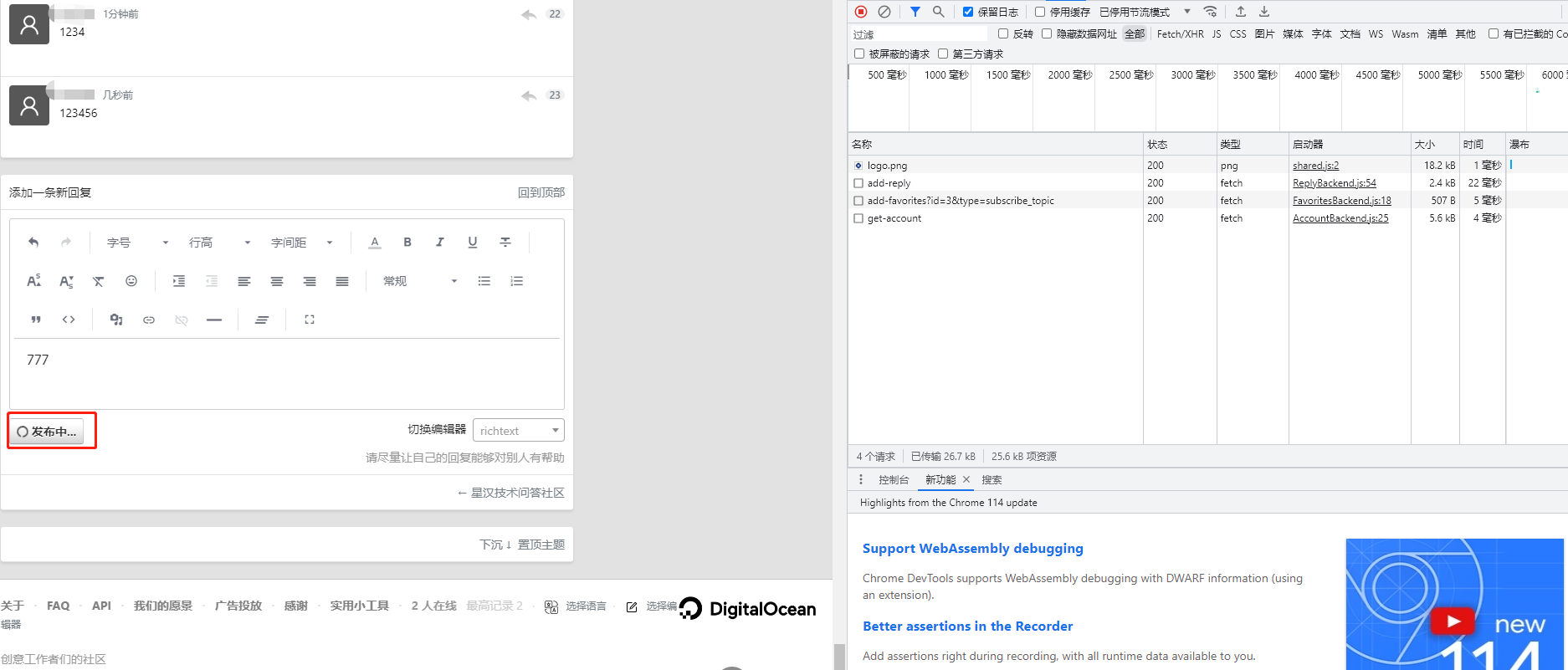Viewport: 1568px width, 670px height.
Task: Enable the 停用缓存 checkbox
Action: click(1040, 12)
